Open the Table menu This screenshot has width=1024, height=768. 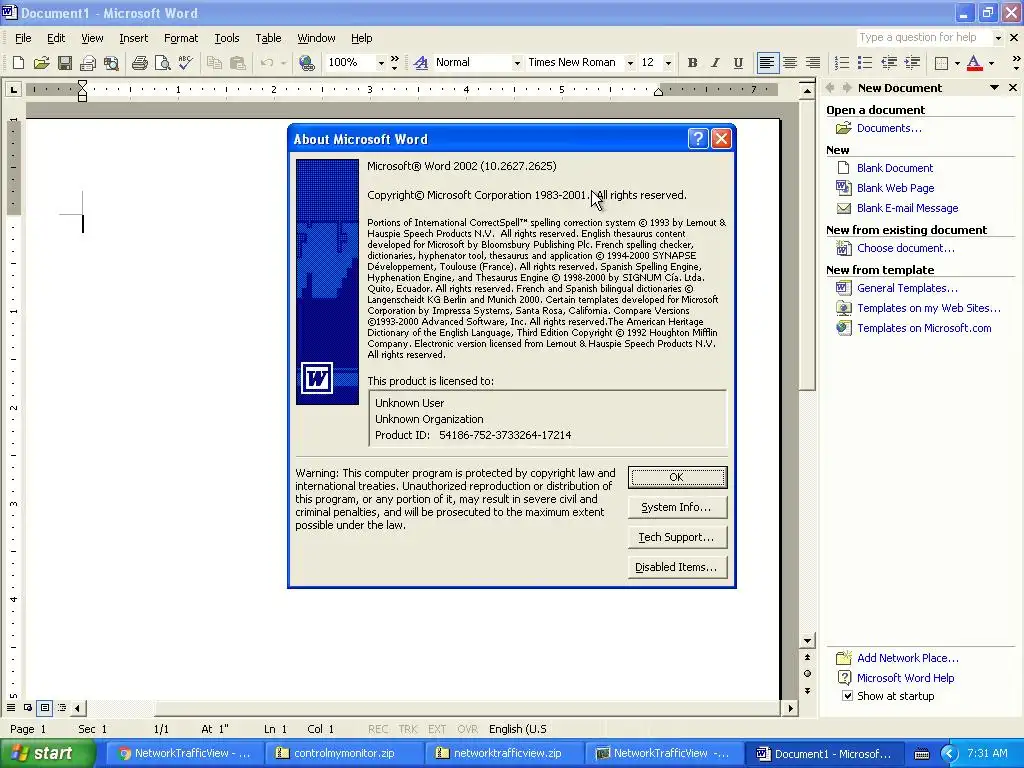pyautogui.click(x=268, y=38)
